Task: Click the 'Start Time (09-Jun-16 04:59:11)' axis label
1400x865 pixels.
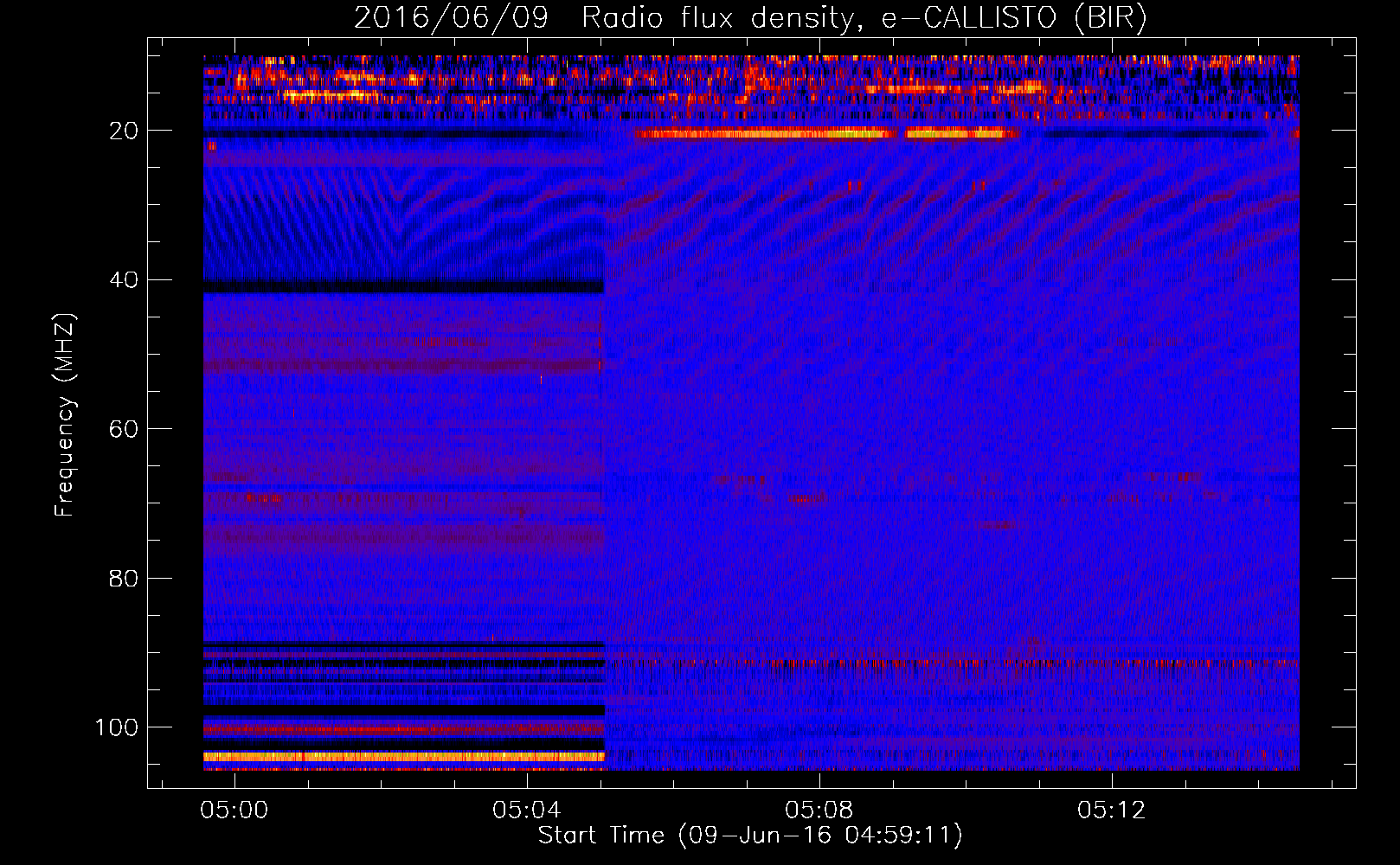Action: [750, 836]
